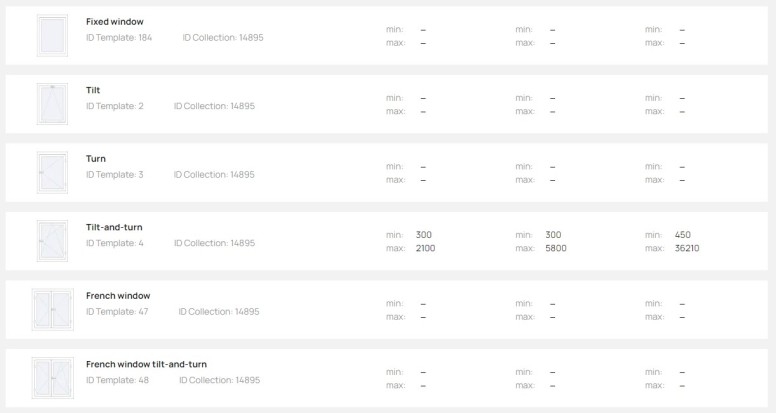Click the max value 2100
The height and width of the screenshot is (413, 776).
[426, 248]
